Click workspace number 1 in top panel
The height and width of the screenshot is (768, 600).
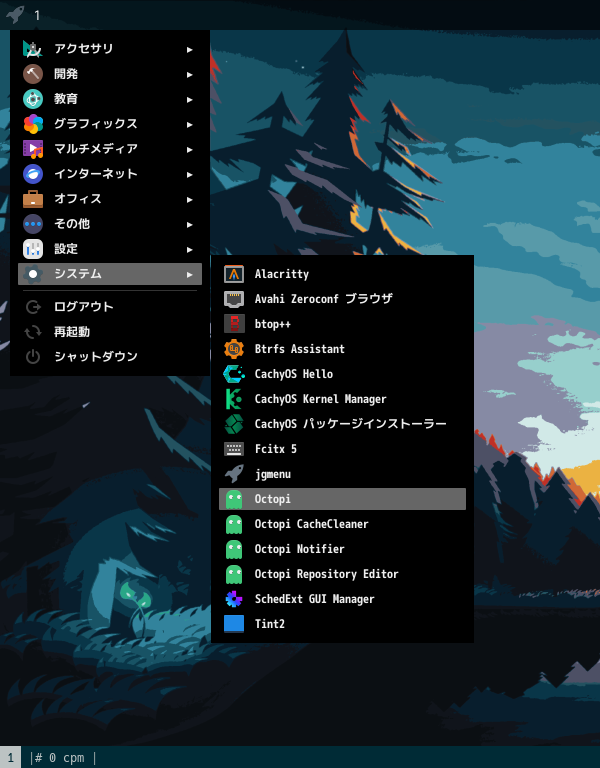pyautogui.click(x=37, y=15)
